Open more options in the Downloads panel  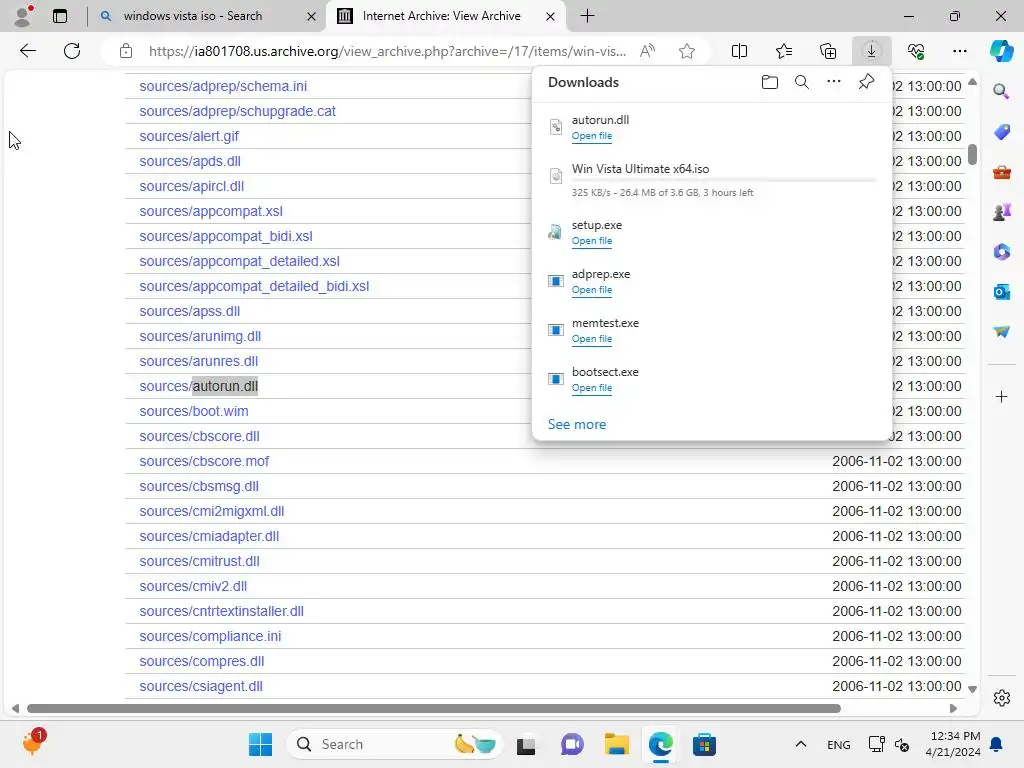(834, 82)
